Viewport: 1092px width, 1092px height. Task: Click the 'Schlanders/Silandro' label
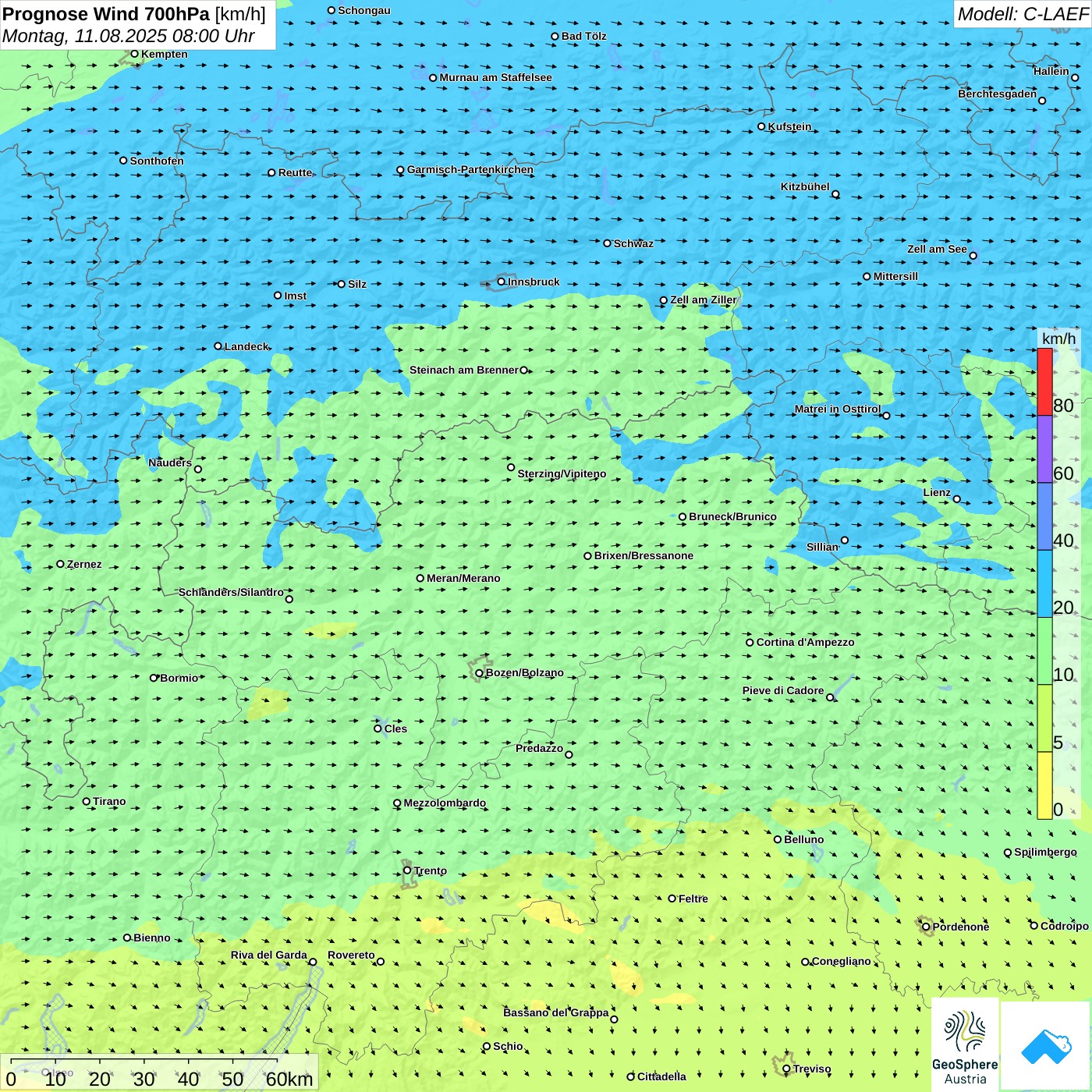pos(232,592)
